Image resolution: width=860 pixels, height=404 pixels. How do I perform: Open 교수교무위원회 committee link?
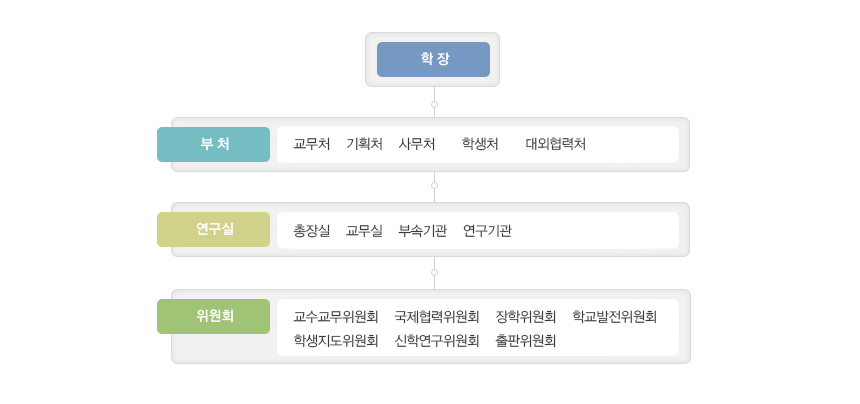pos(336,316)
